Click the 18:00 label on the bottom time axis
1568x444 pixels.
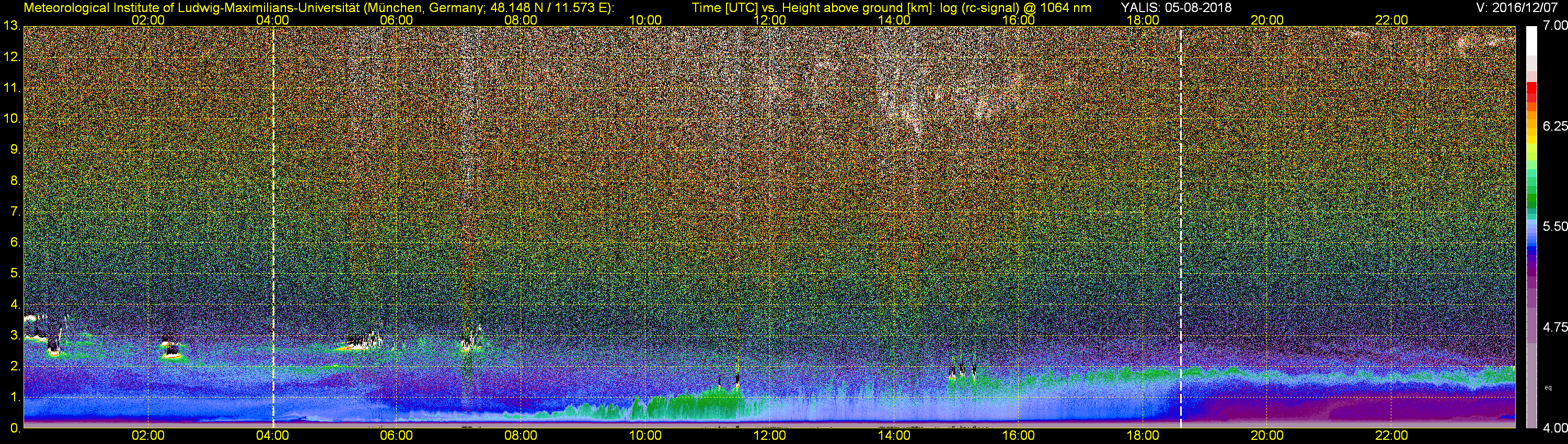[1143, 436]
